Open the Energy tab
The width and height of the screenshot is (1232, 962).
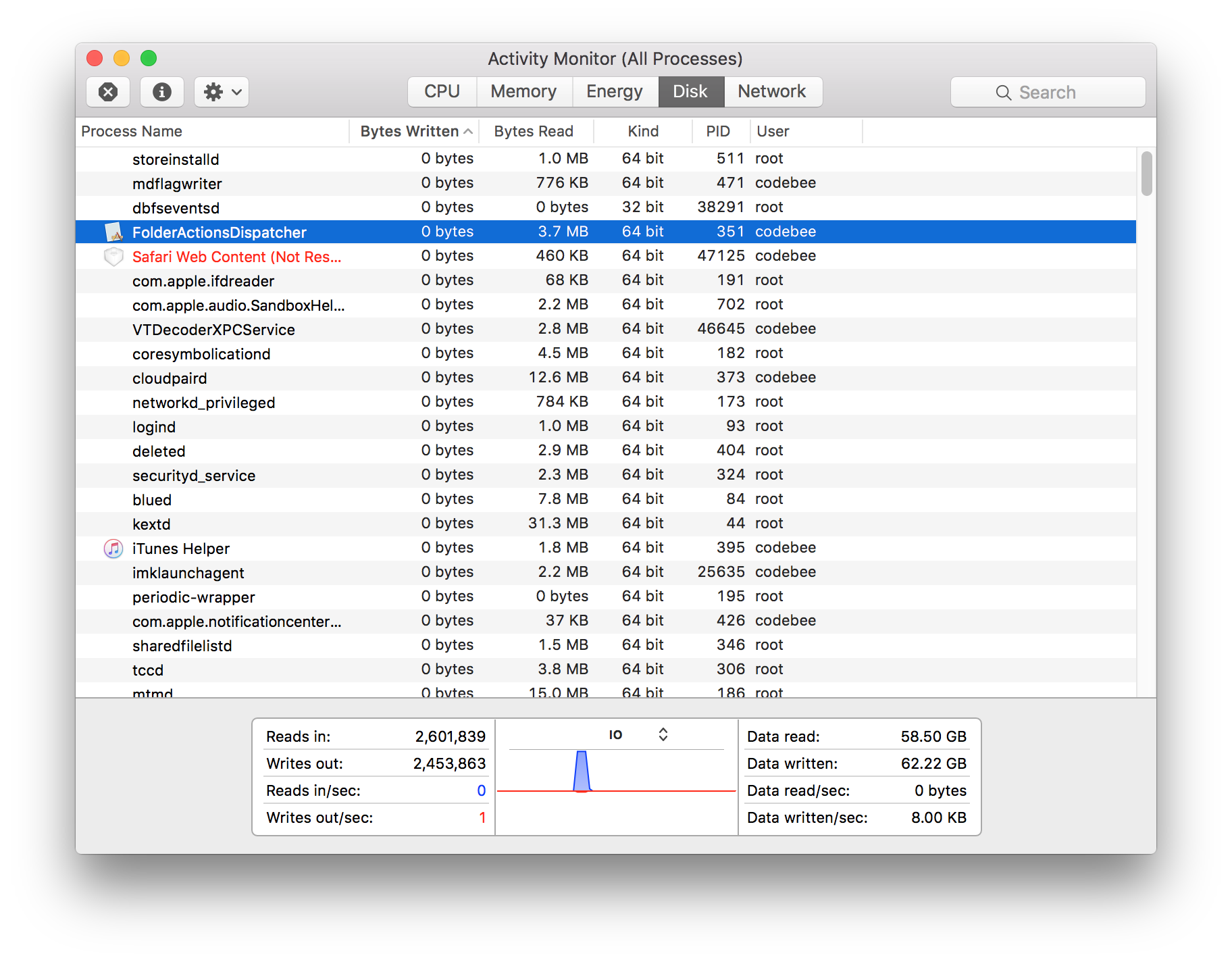point(614,92)
